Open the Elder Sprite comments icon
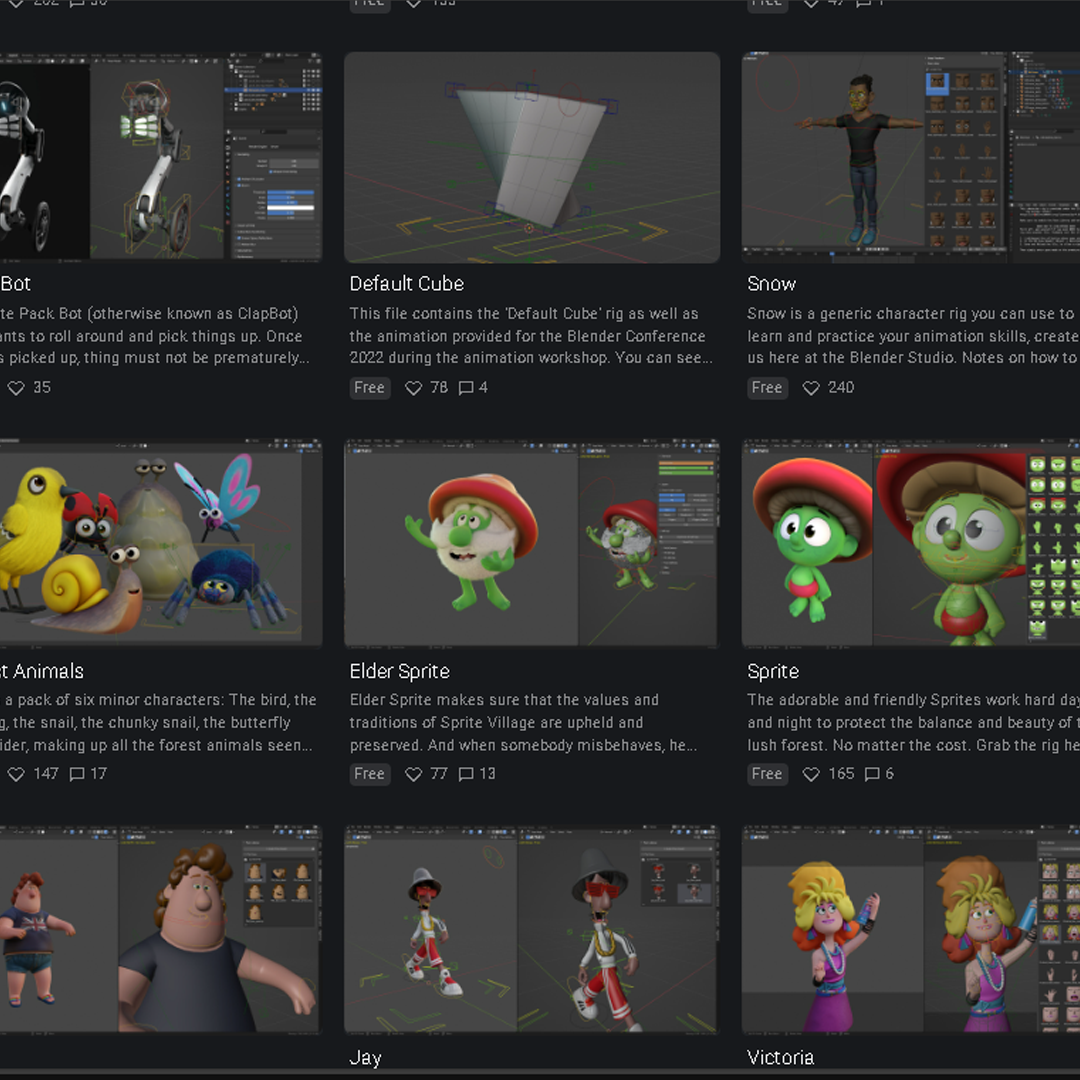This screenshot has width=1080, height=1080. [466, 774]
